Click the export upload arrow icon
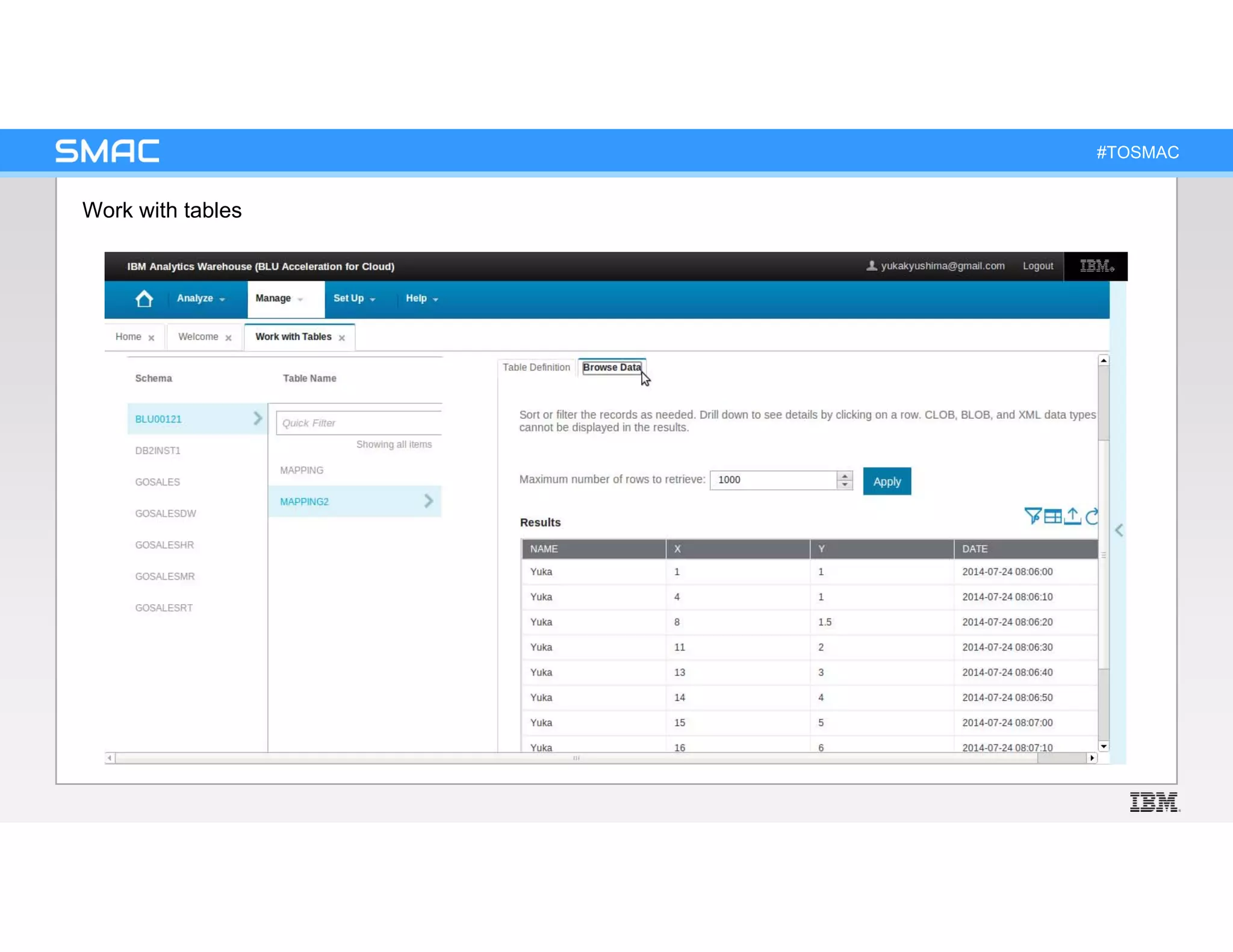This screenshot has height=952, width=1233. point(1072,516)
